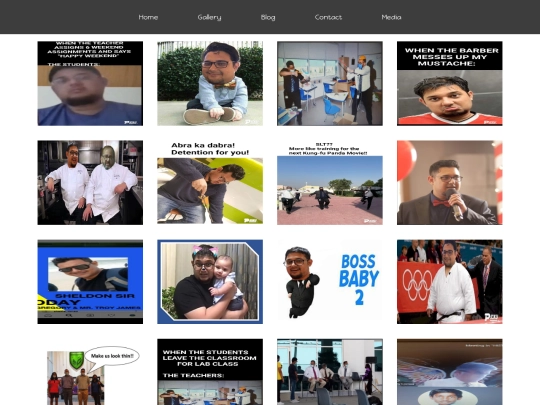
Task: Open 'Abra ka dabra! Detention for you!' meme
Action: pyautogui.click(x=210, y=183)
